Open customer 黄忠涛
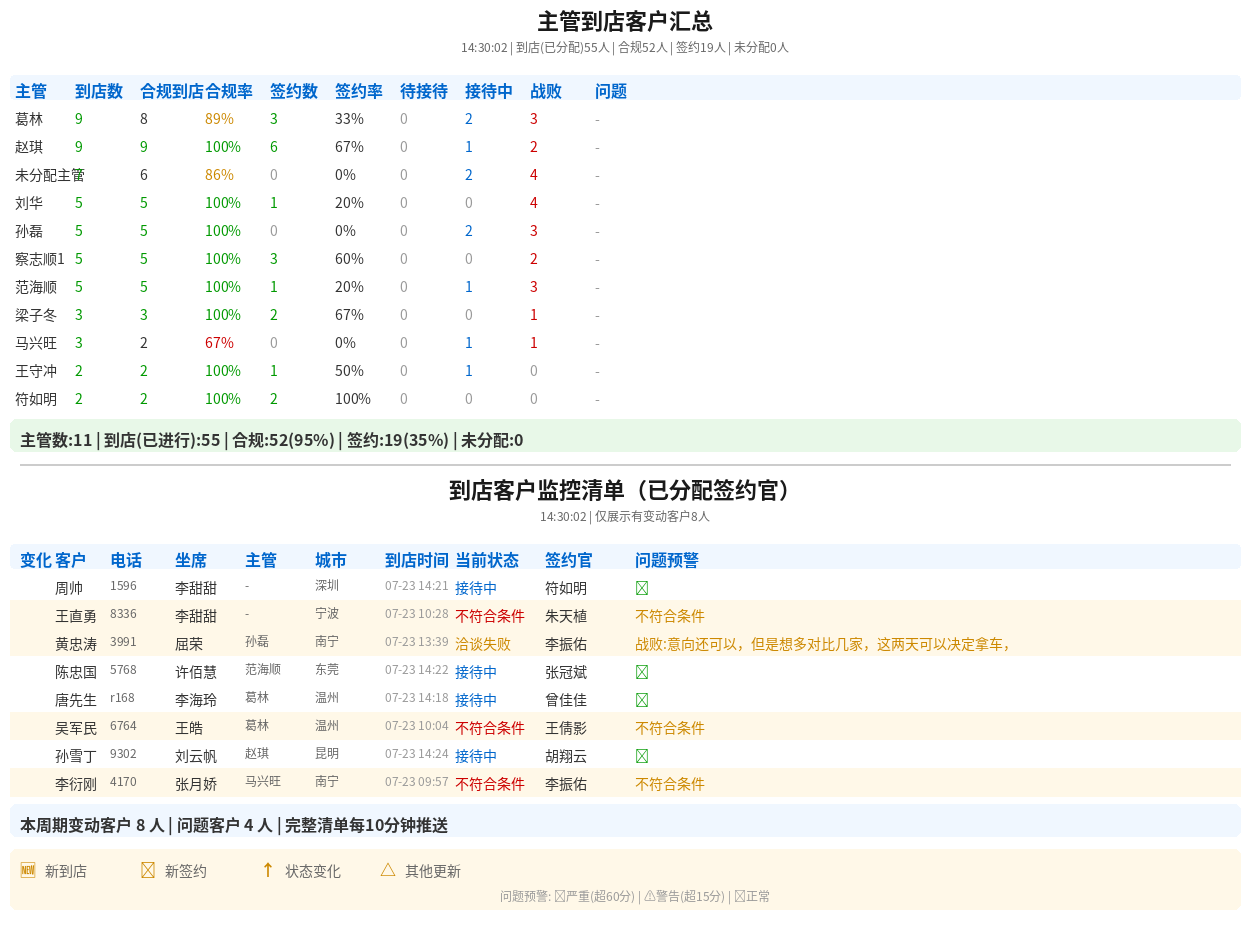 click(x=76, y=644)
